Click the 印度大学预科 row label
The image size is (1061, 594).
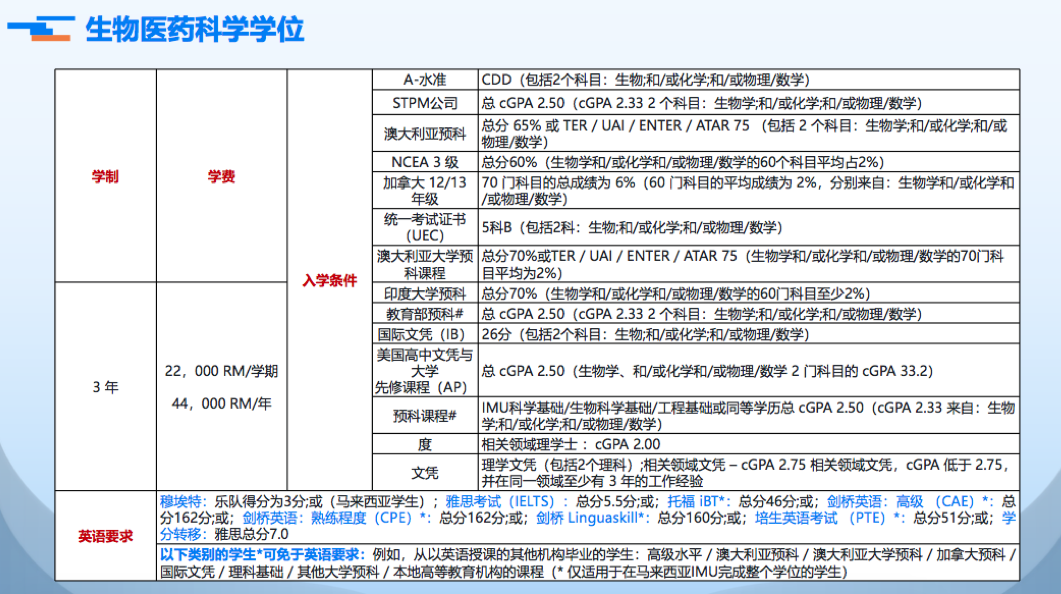coord(425,294)
